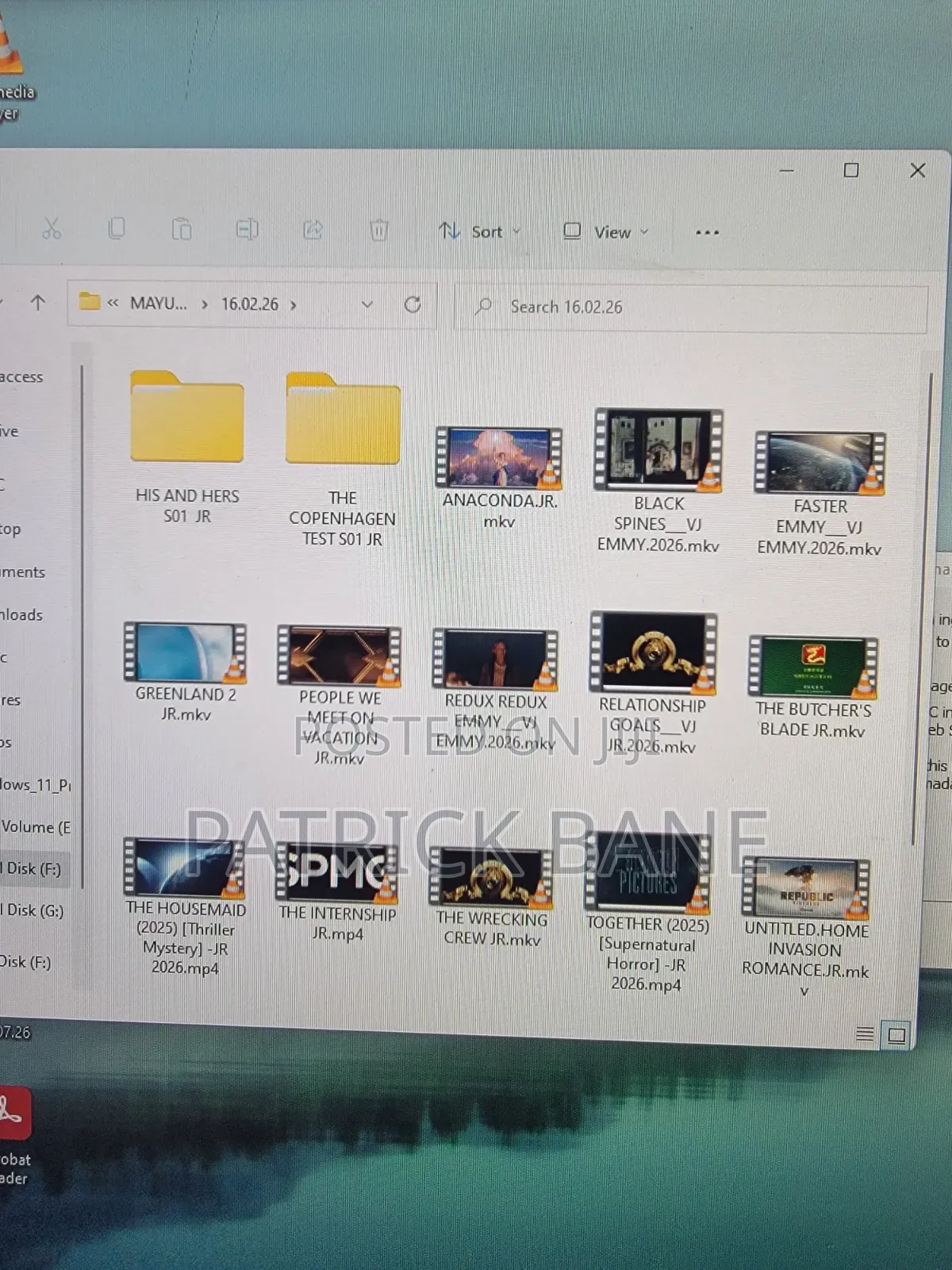This screenshot has height=1270, width=952.
Task: Select TOGETHER (2025) Supernatural Horror mp4 file
Action: 647,911
